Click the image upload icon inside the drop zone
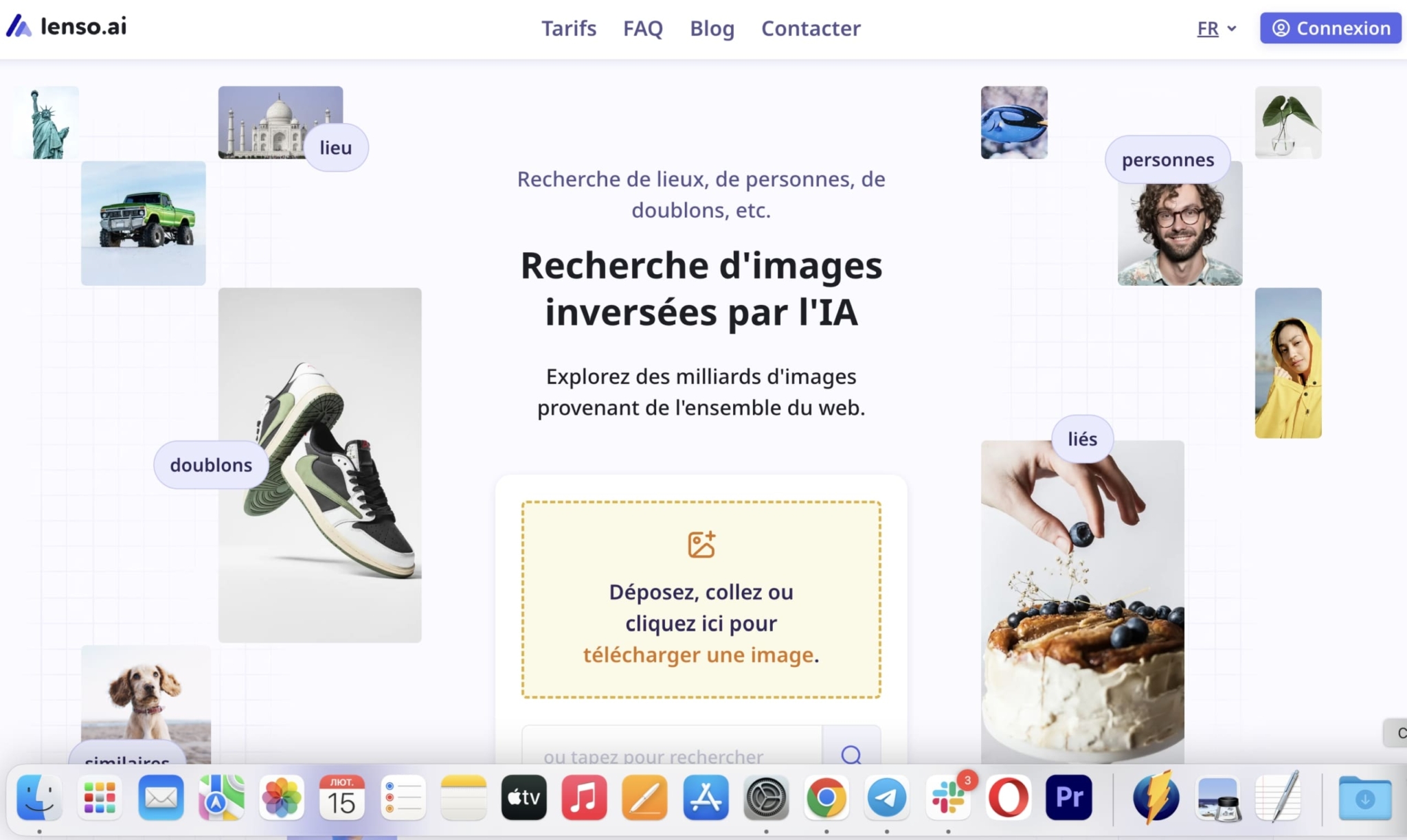This screenshot has height=840, width=1407. pos(701,543)
